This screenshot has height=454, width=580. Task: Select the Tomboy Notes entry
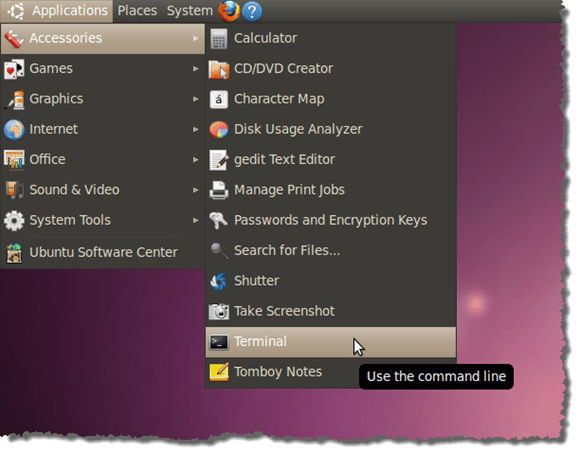(331, 372)
